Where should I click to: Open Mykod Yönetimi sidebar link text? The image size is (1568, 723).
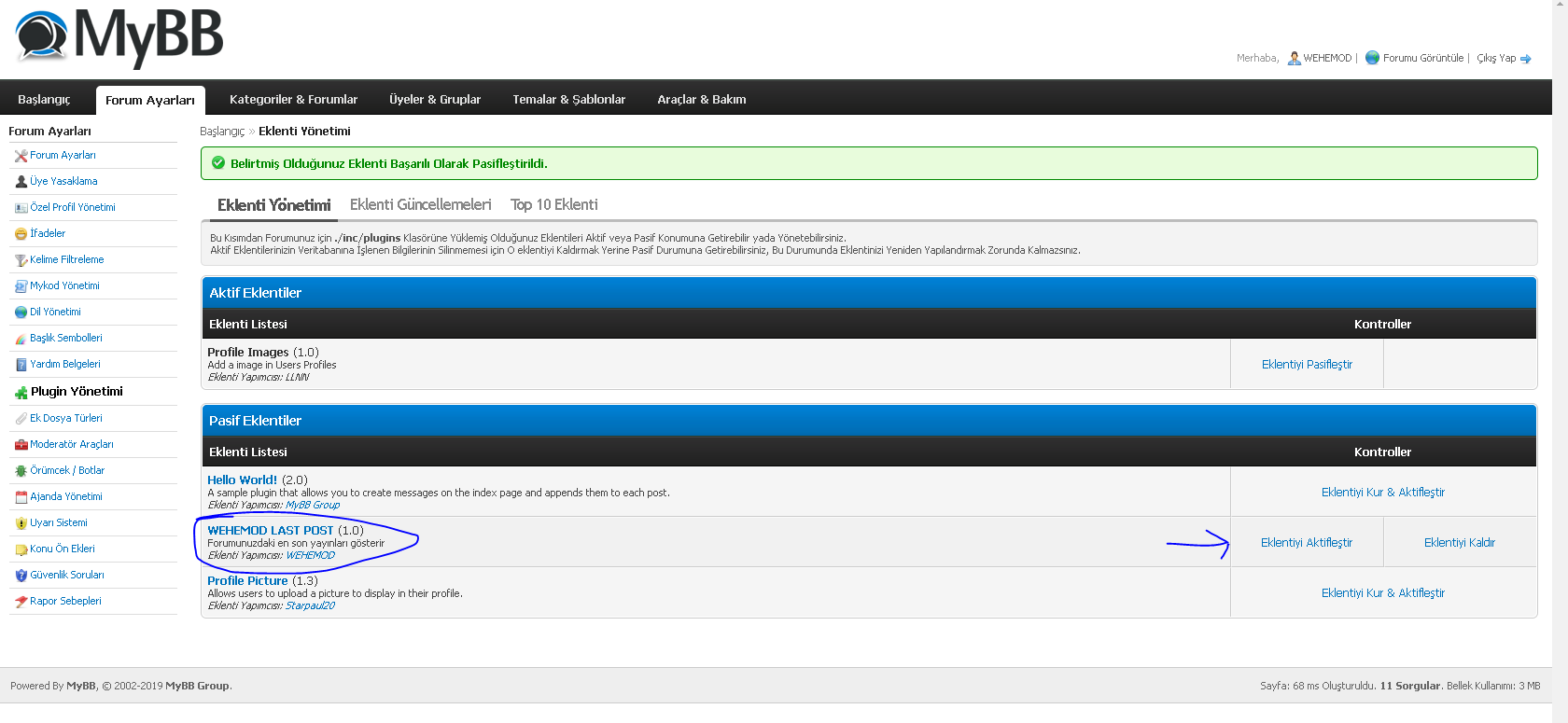tap(64, 286)
